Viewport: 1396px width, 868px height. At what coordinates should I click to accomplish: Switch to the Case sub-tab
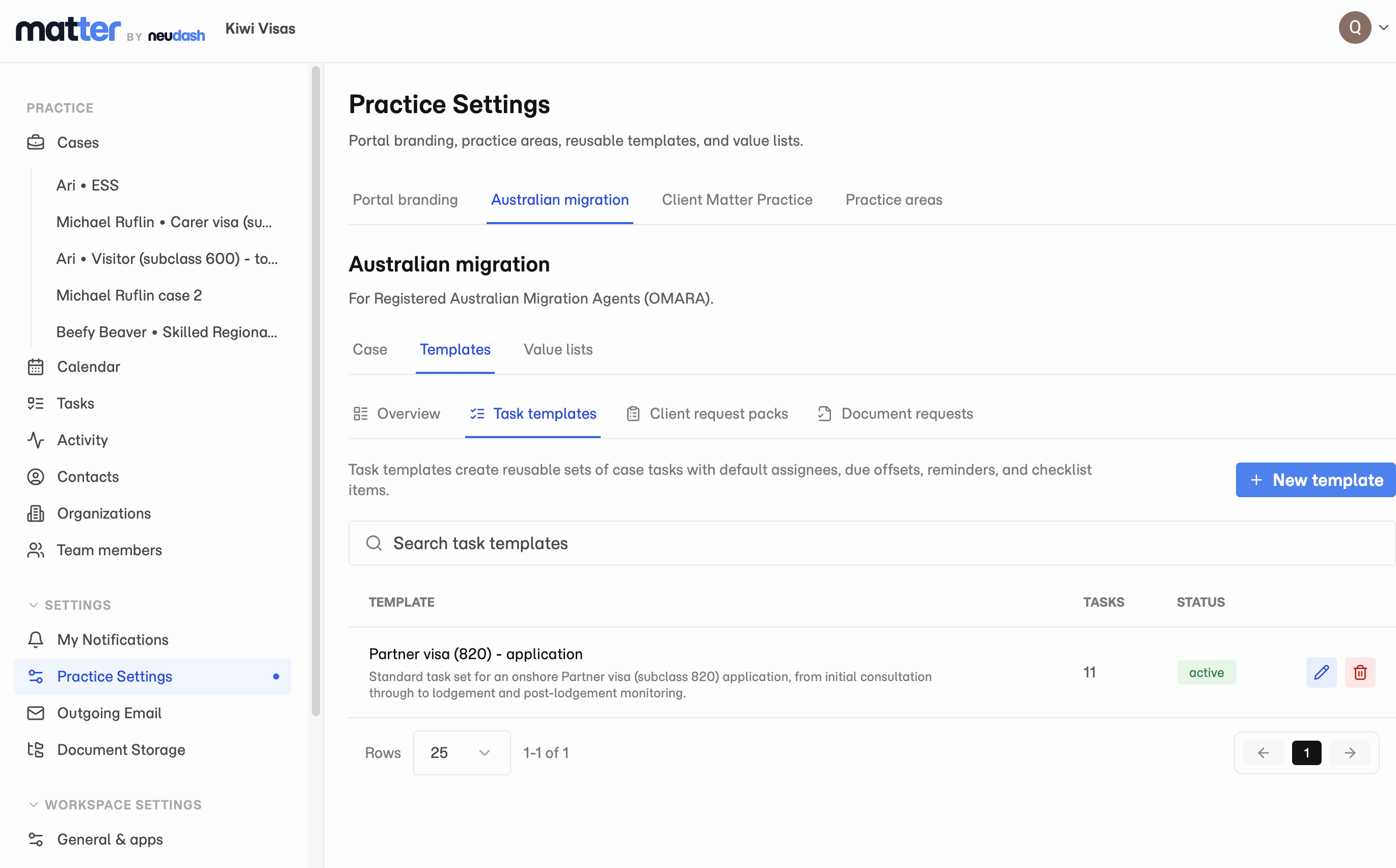click(x=370, y=349)
